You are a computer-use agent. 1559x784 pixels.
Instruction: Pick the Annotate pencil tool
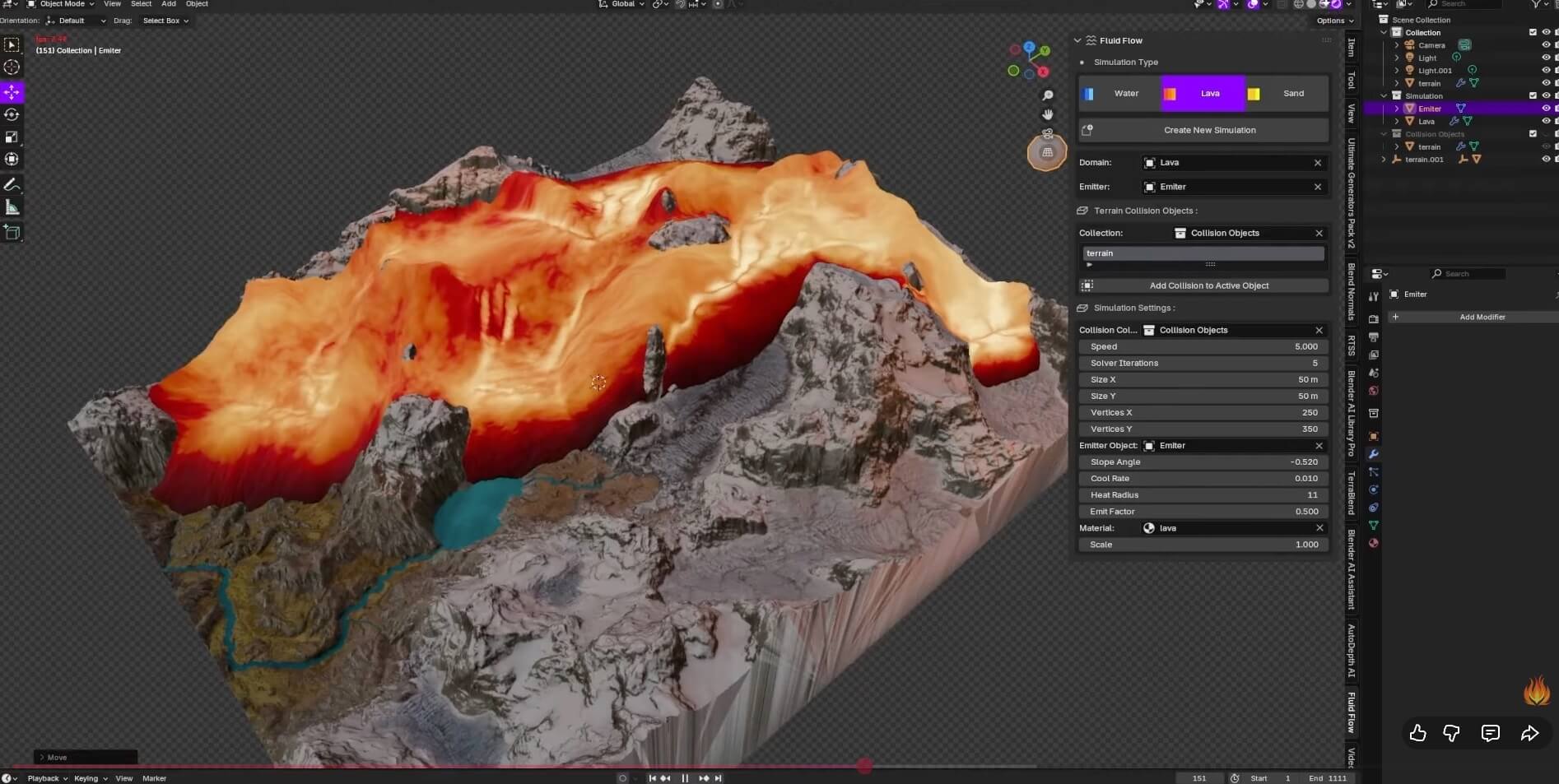(12, 184)
